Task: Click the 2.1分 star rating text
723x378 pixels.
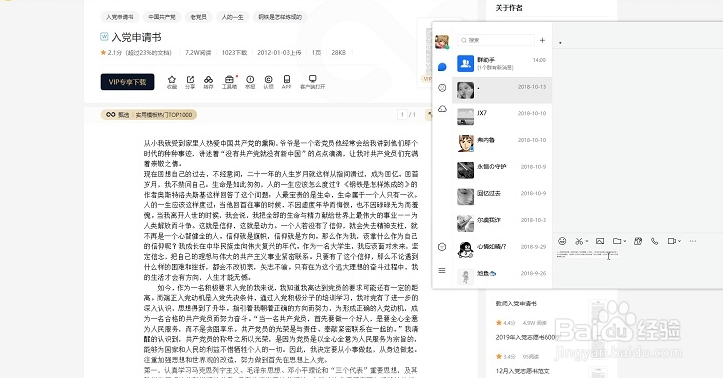Action: 114,53
